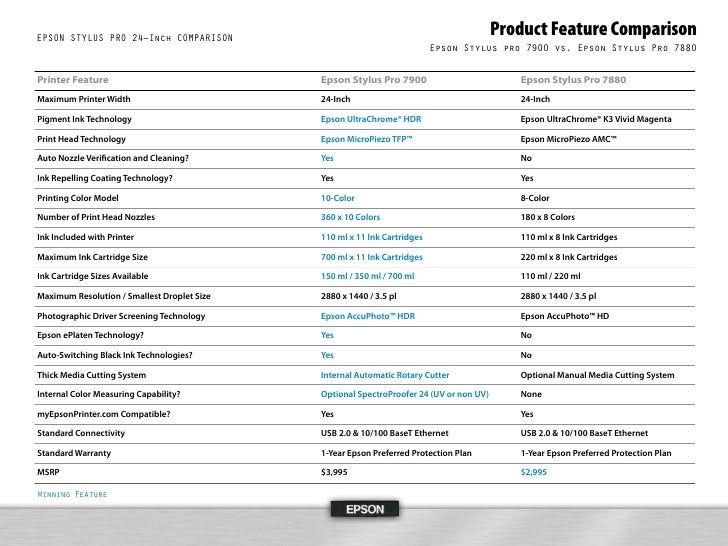Viewport: 728px width, 546px height.
Task: Select the 'Standard Warranty' row label
Action: 74,453
